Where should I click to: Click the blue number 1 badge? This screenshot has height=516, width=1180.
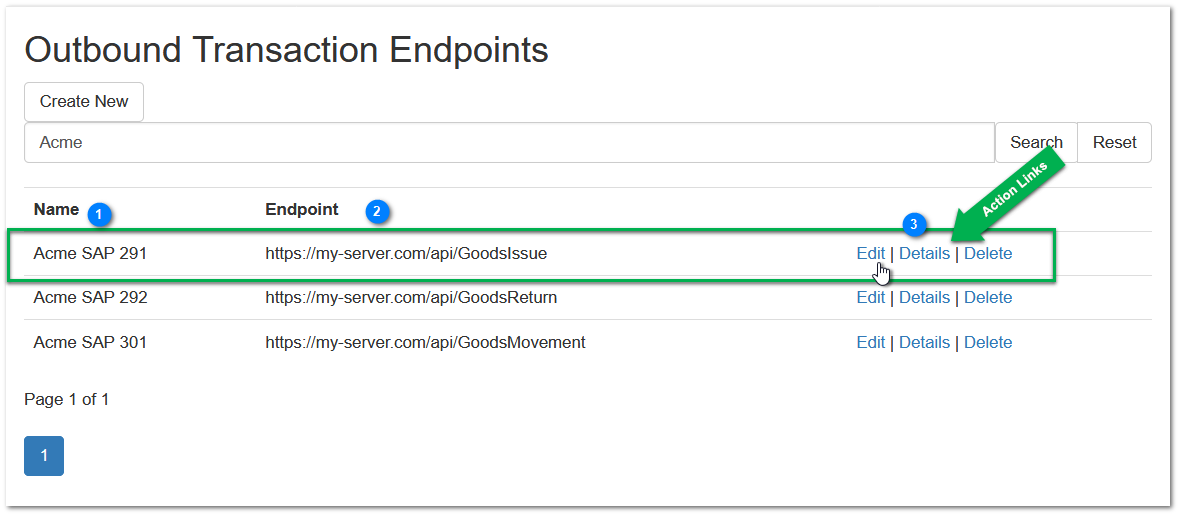(x=100, y=213)
